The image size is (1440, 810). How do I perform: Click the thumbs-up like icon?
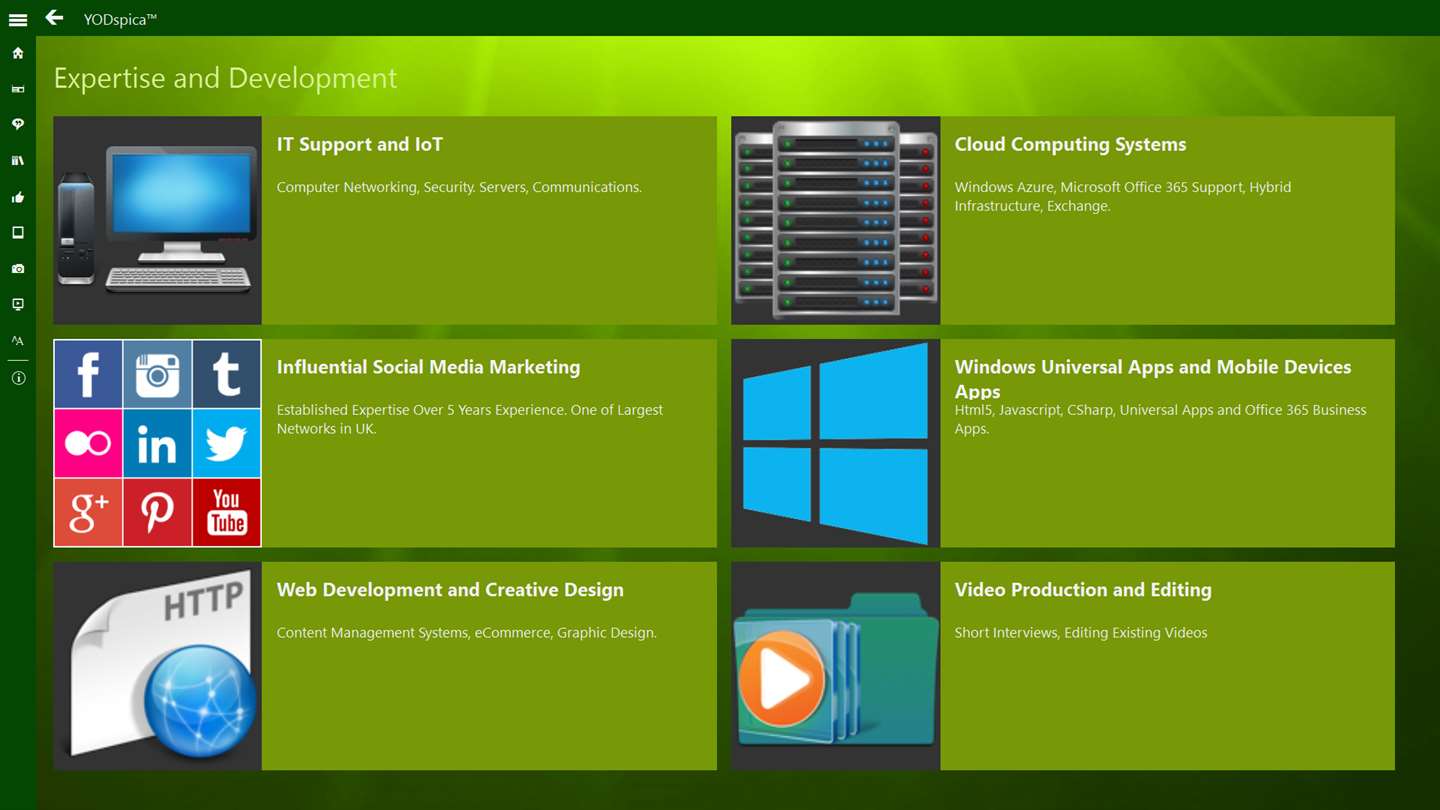click(x=18, y=197)
